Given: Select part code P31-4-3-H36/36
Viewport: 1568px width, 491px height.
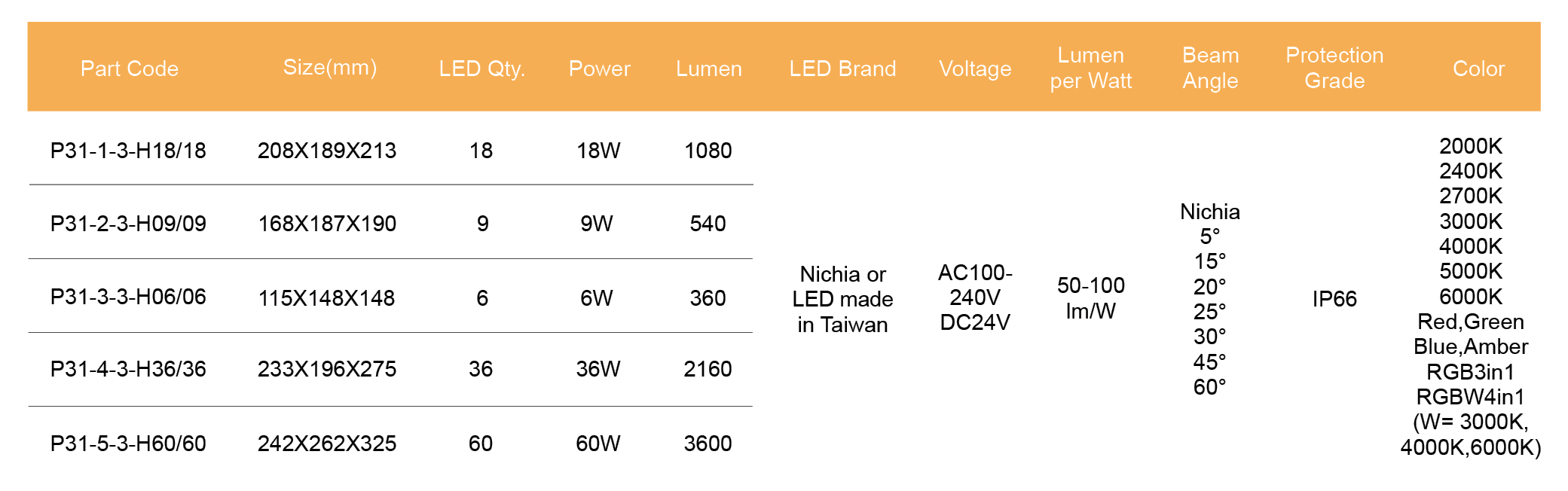Looking at the screenshot, I should pyautogui.click(x=128, y=369).
